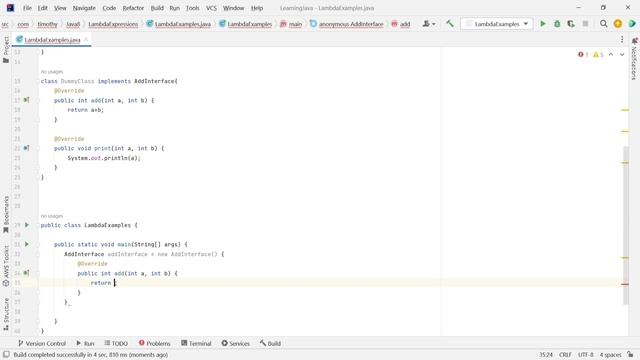Open the Build menu
The width and height of the screenshot is (640, 360).
(157, 8)
